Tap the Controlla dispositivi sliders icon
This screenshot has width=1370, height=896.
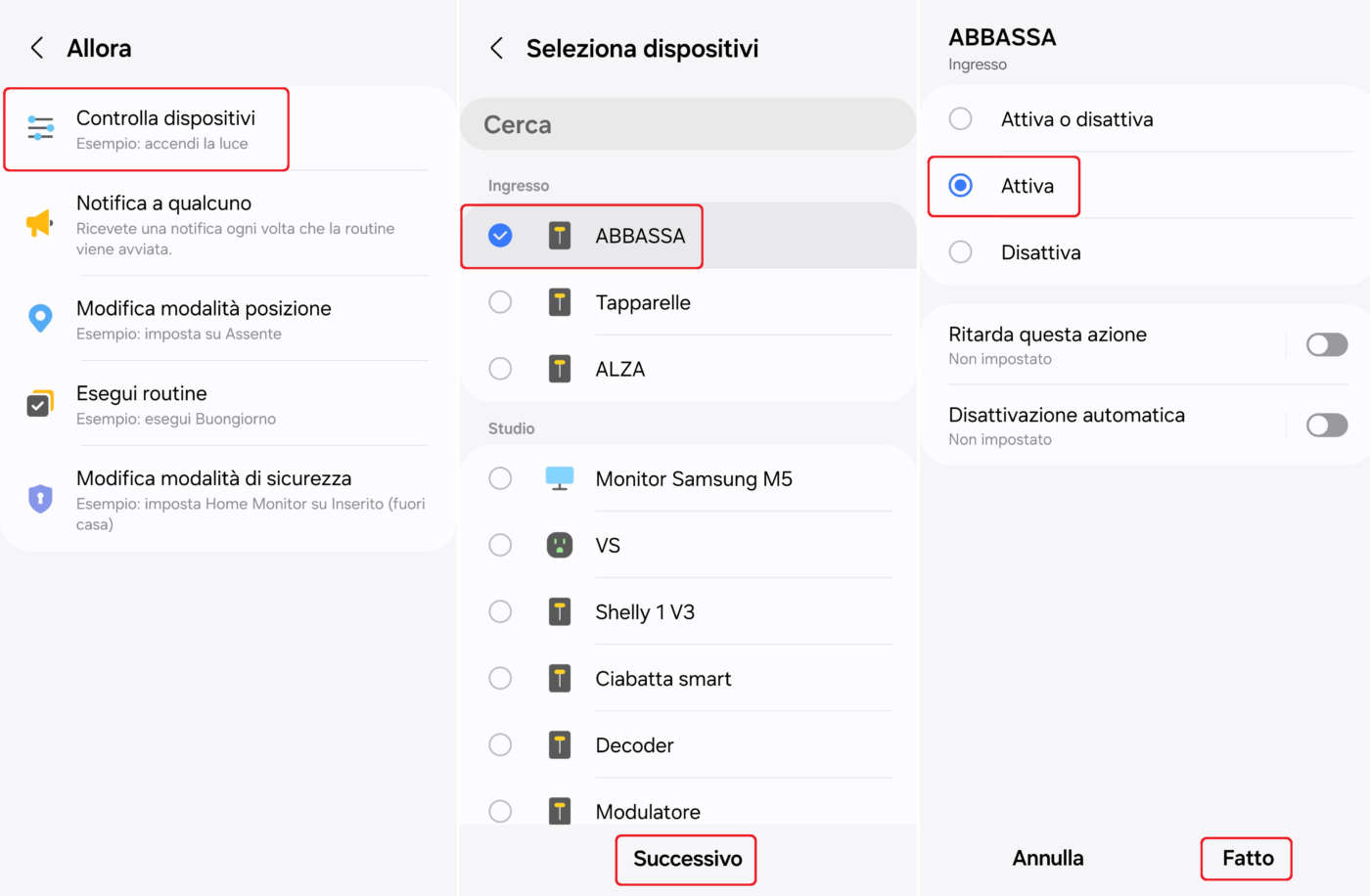pyautogui.click(x=40, y=128)
